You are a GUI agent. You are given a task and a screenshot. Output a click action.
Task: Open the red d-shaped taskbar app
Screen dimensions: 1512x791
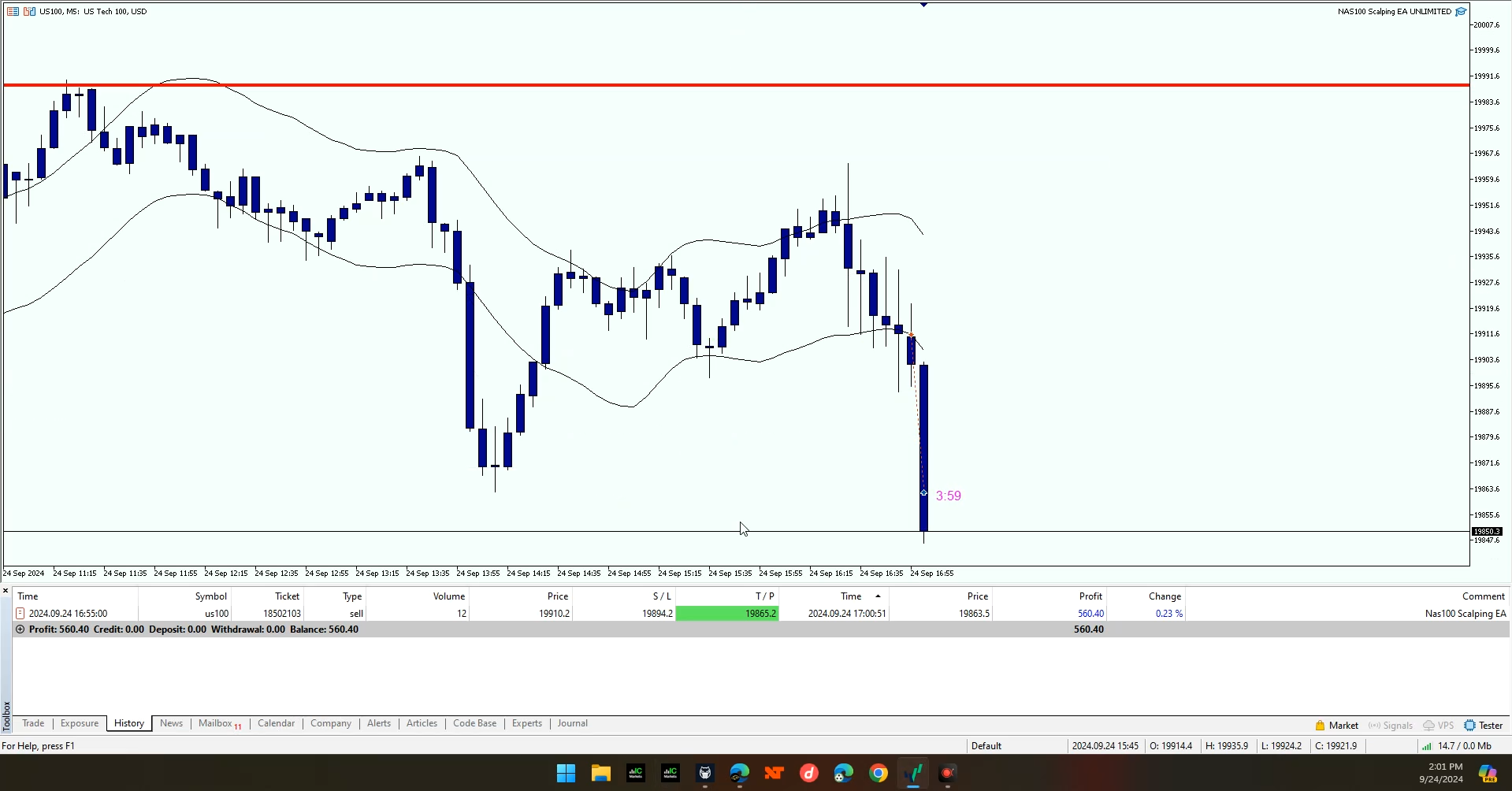[809, 773]
